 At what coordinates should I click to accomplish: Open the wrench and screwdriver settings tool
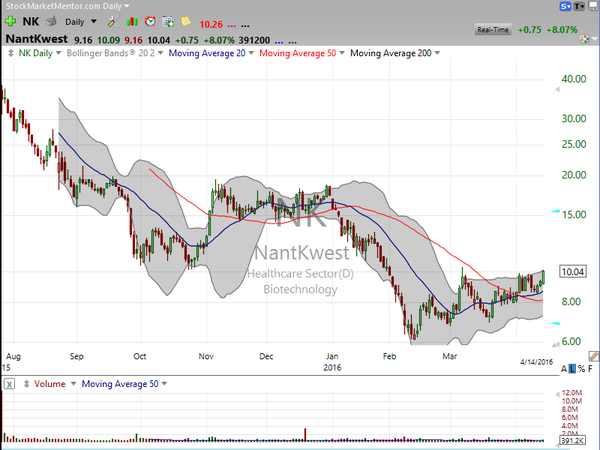click(x=113, y=21)
